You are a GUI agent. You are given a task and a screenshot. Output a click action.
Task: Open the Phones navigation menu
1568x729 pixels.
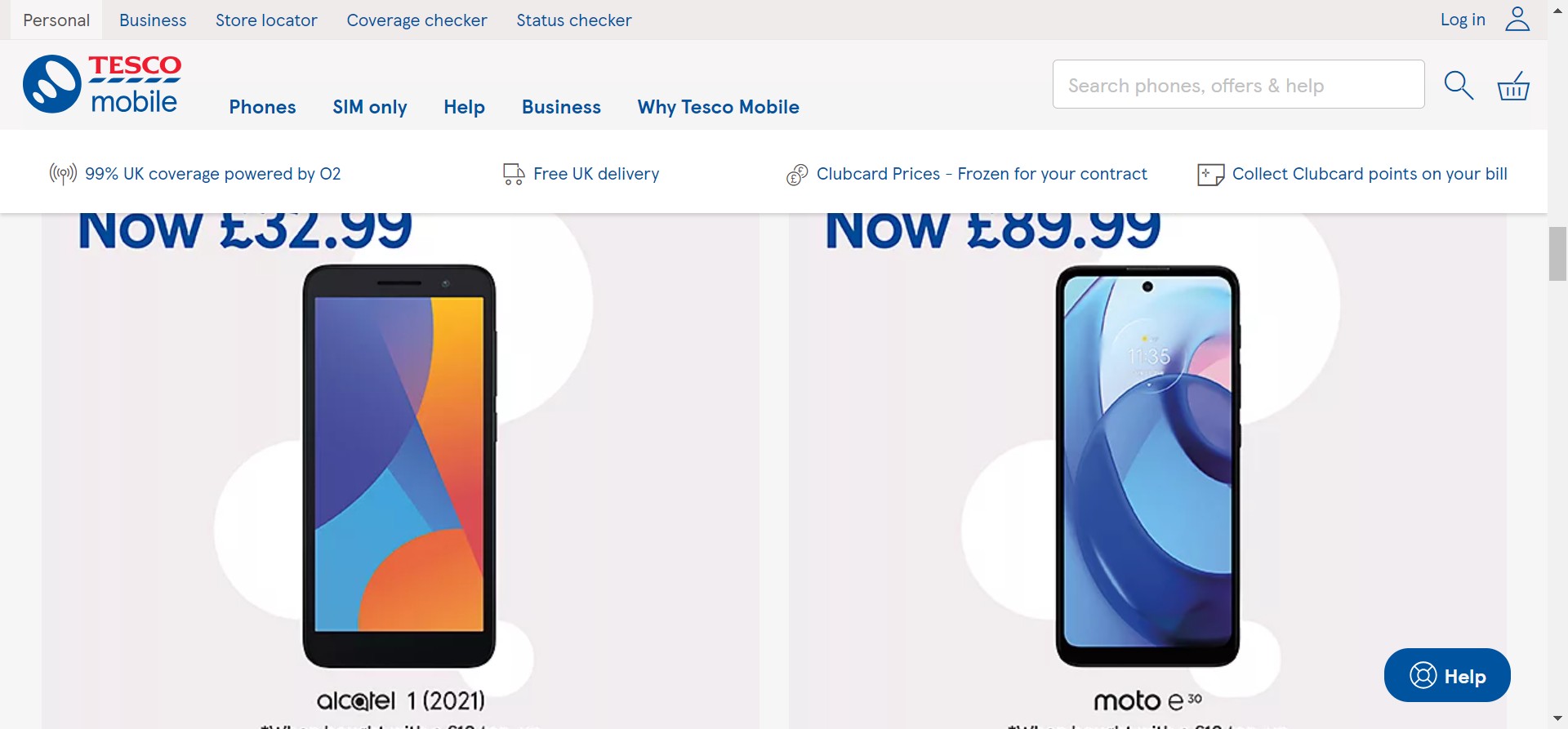pos(262,107)
